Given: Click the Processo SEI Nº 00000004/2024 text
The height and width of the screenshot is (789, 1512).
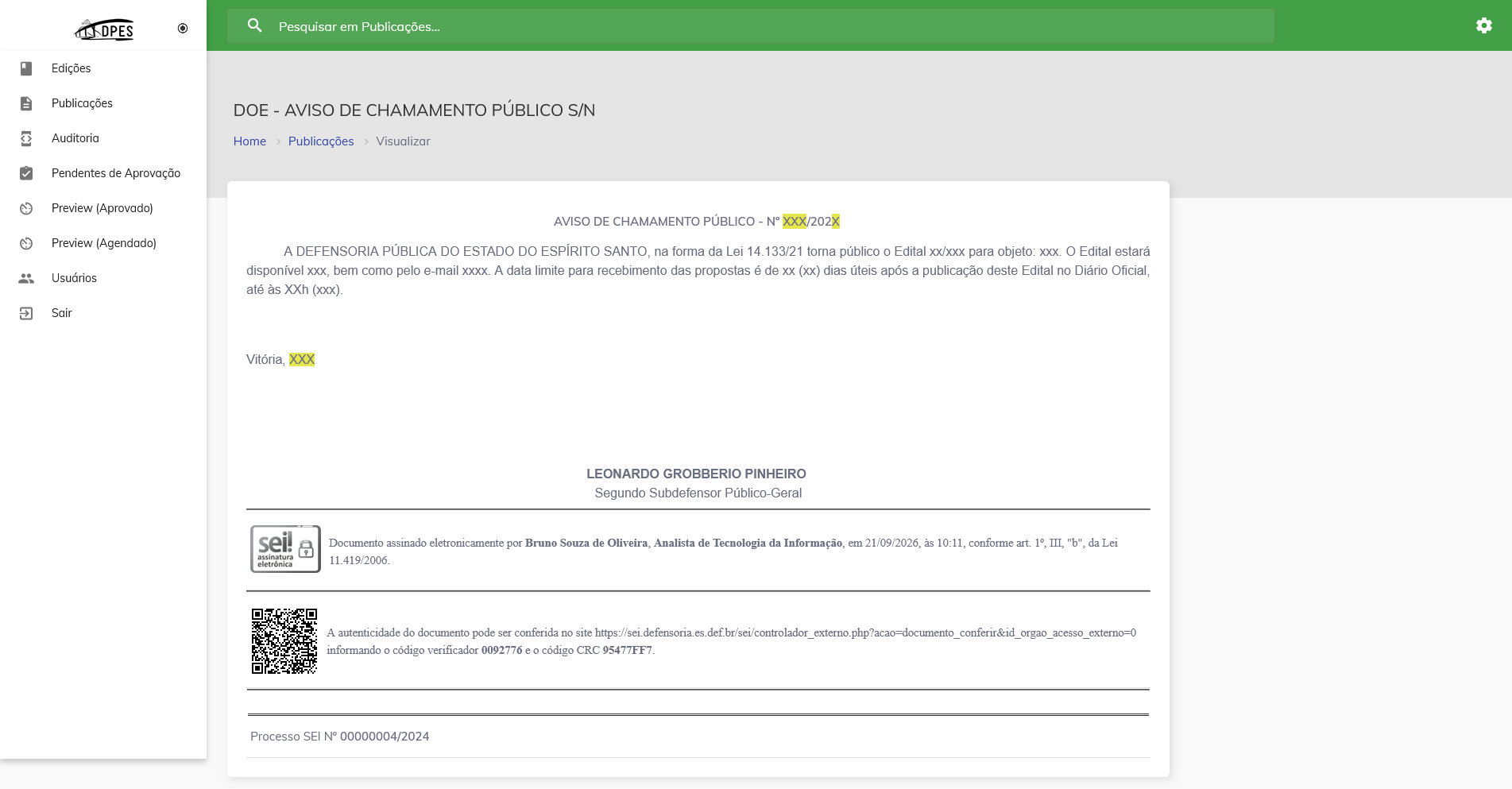Looking at the screenshot, I should [340, 737].
